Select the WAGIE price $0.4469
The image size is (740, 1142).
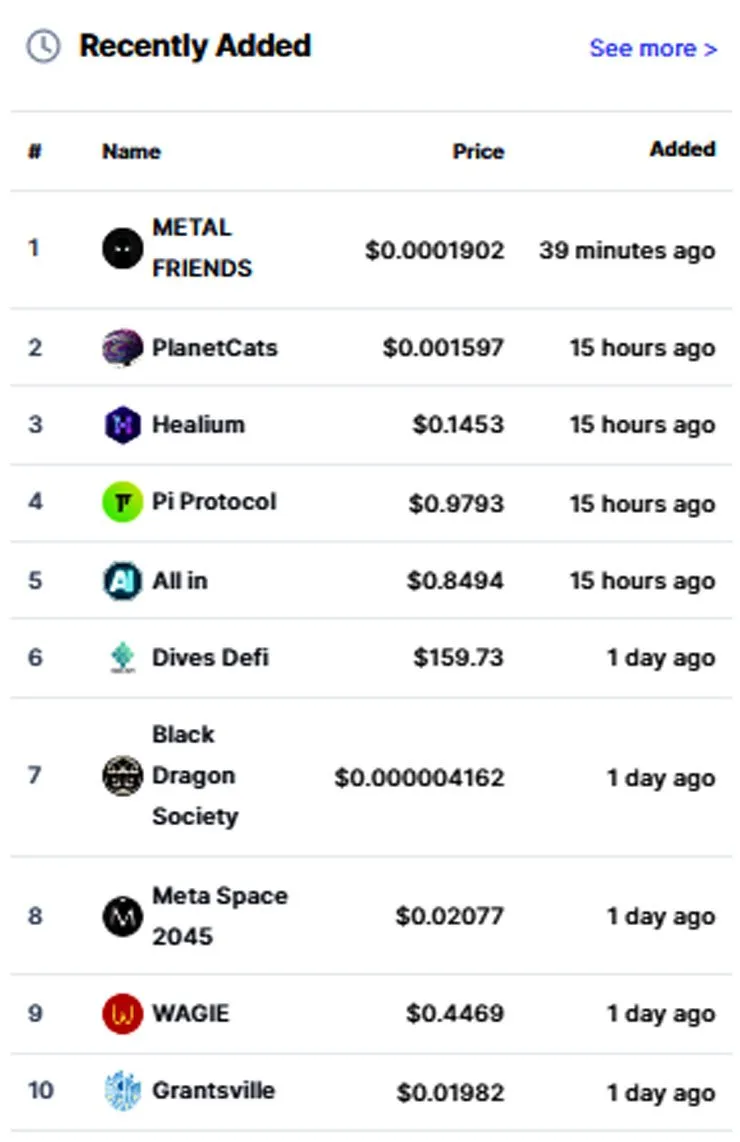point(454,1014)
